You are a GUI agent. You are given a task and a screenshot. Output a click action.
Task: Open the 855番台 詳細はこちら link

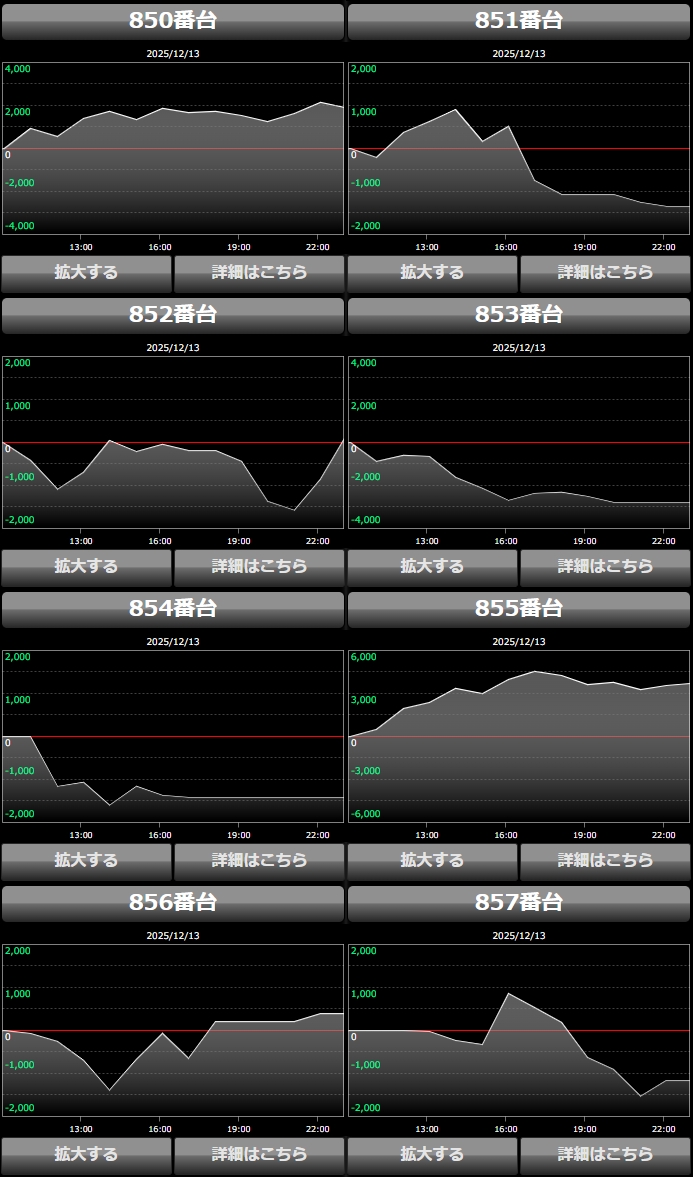(605, 860)
